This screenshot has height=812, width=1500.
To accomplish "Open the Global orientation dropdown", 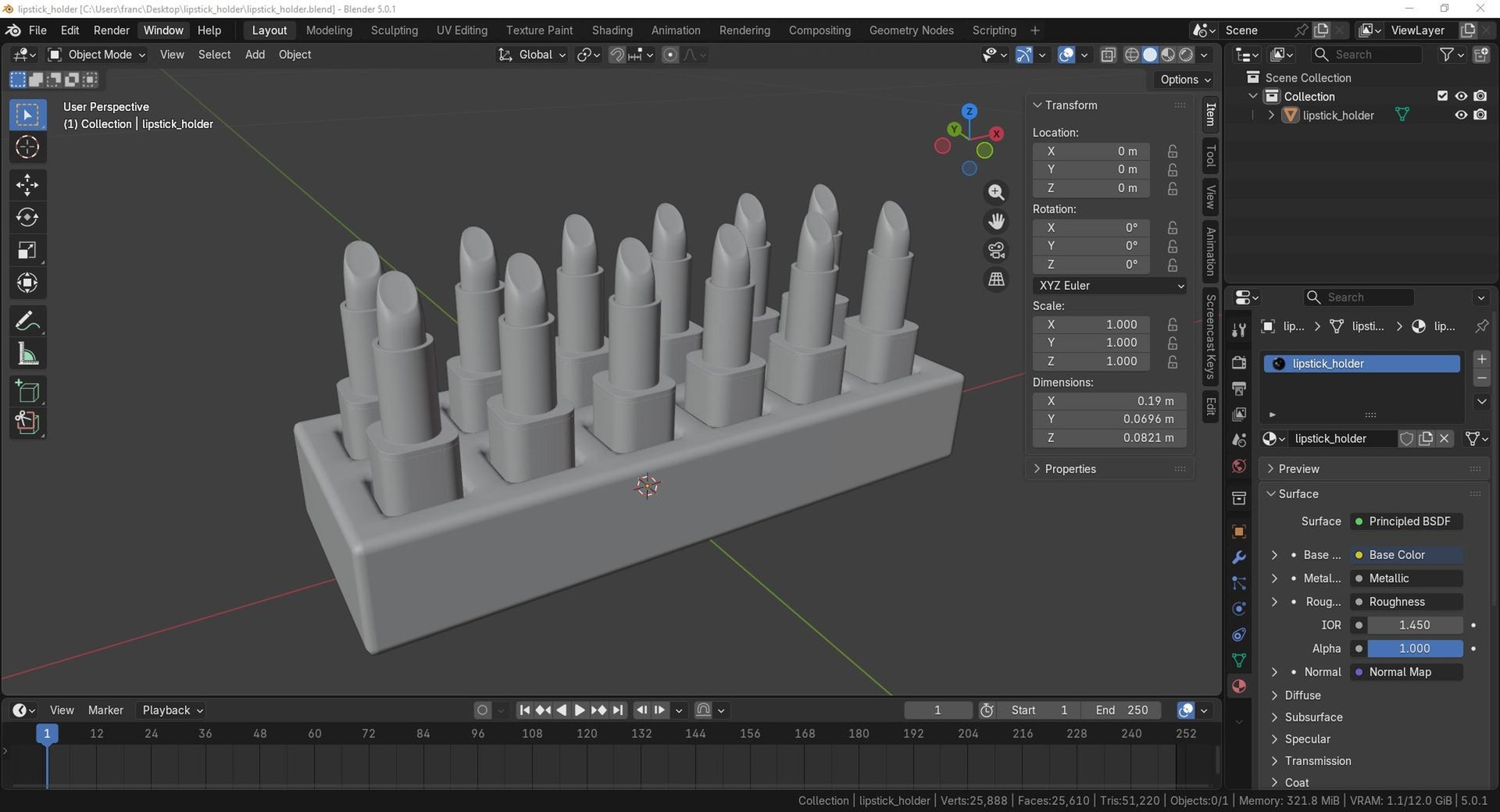I will point(532,55).
